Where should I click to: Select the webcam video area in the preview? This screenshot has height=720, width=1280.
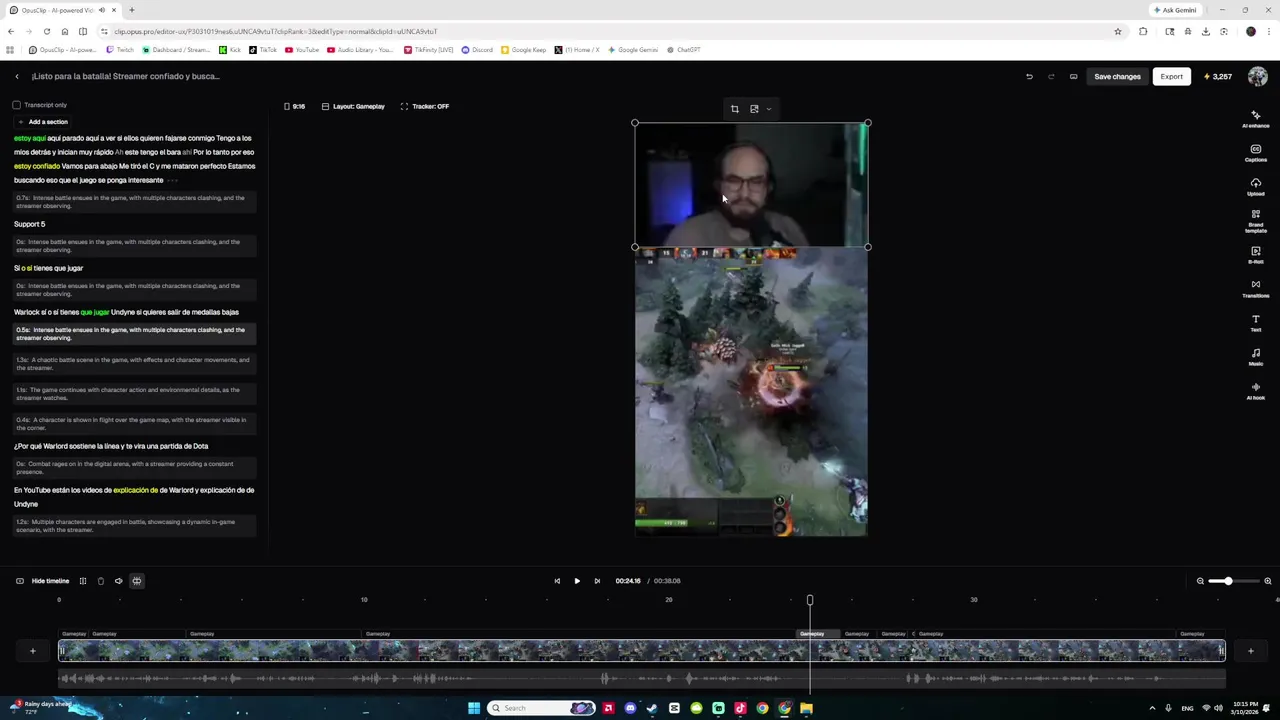[751, 185]
